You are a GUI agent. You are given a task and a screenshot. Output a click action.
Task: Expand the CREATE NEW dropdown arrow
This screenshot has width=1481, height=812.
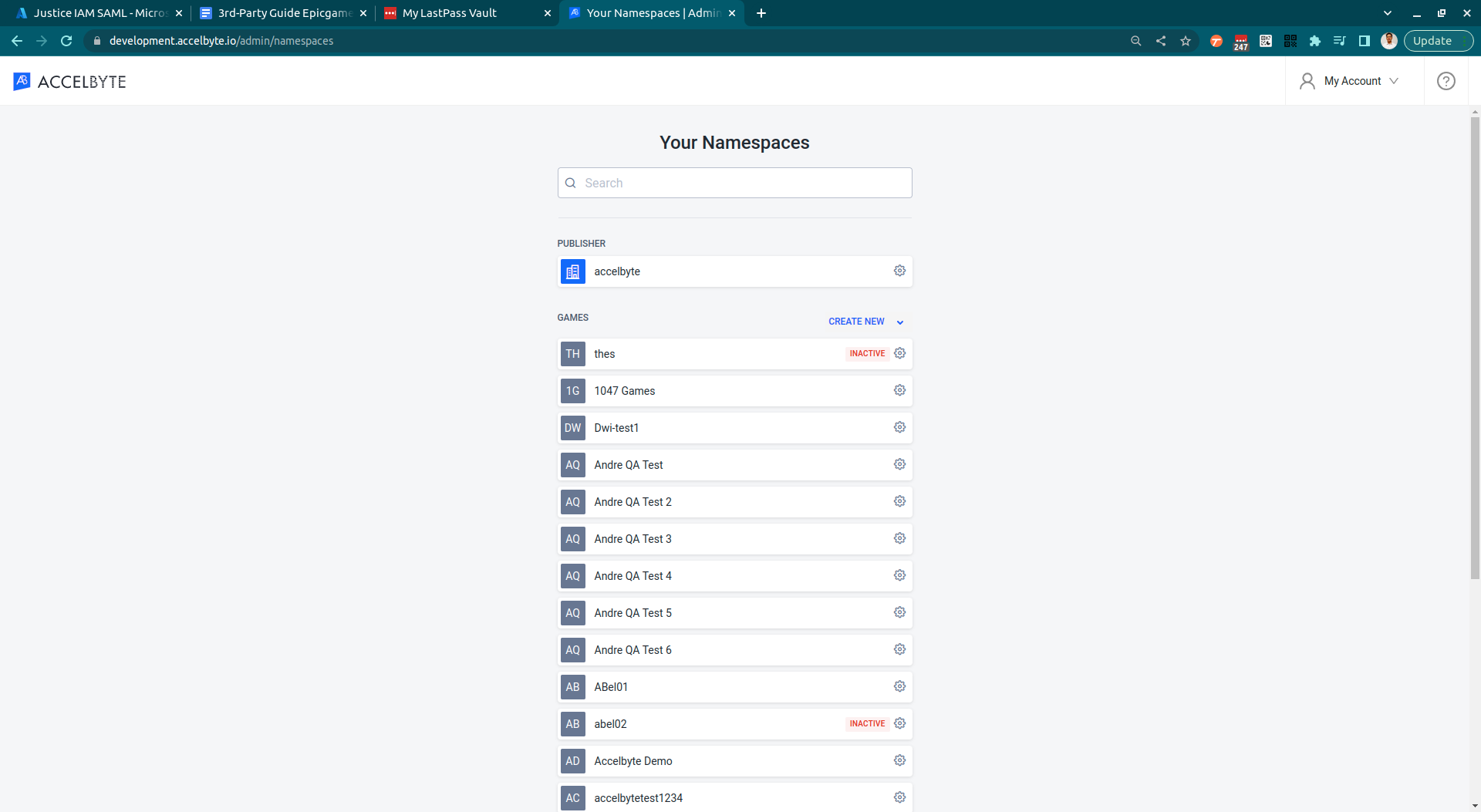899,322
